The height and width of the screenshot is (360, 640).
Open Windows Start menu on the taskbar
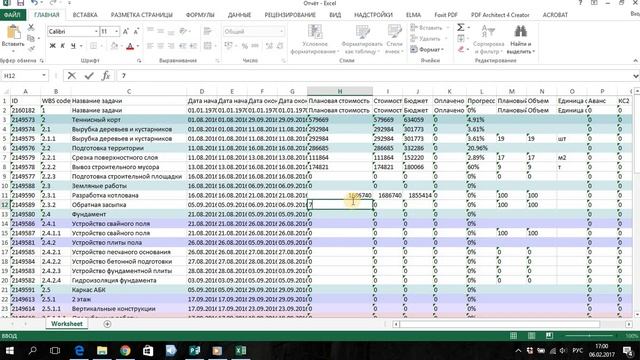coord(9,351)
